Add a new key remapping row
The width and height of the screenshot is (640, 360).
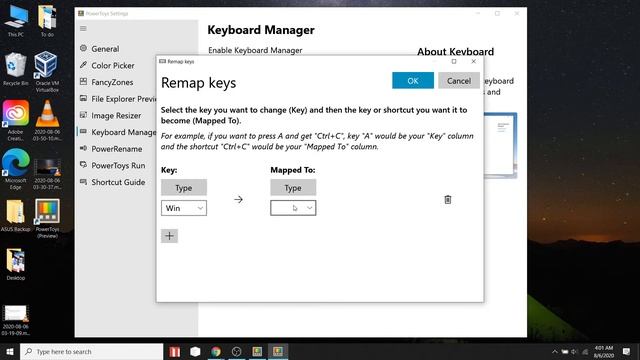coord(169,236)
